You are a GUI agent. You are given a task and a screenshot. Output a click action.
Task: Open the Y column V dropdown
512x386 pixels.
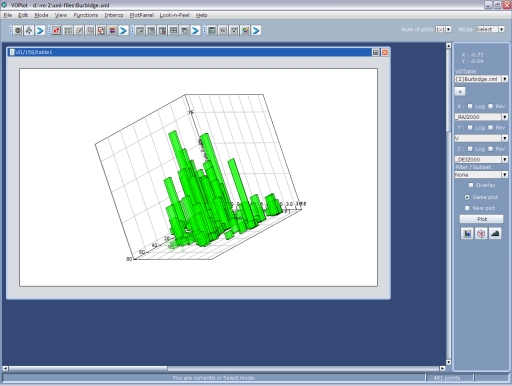coord(481,138)
